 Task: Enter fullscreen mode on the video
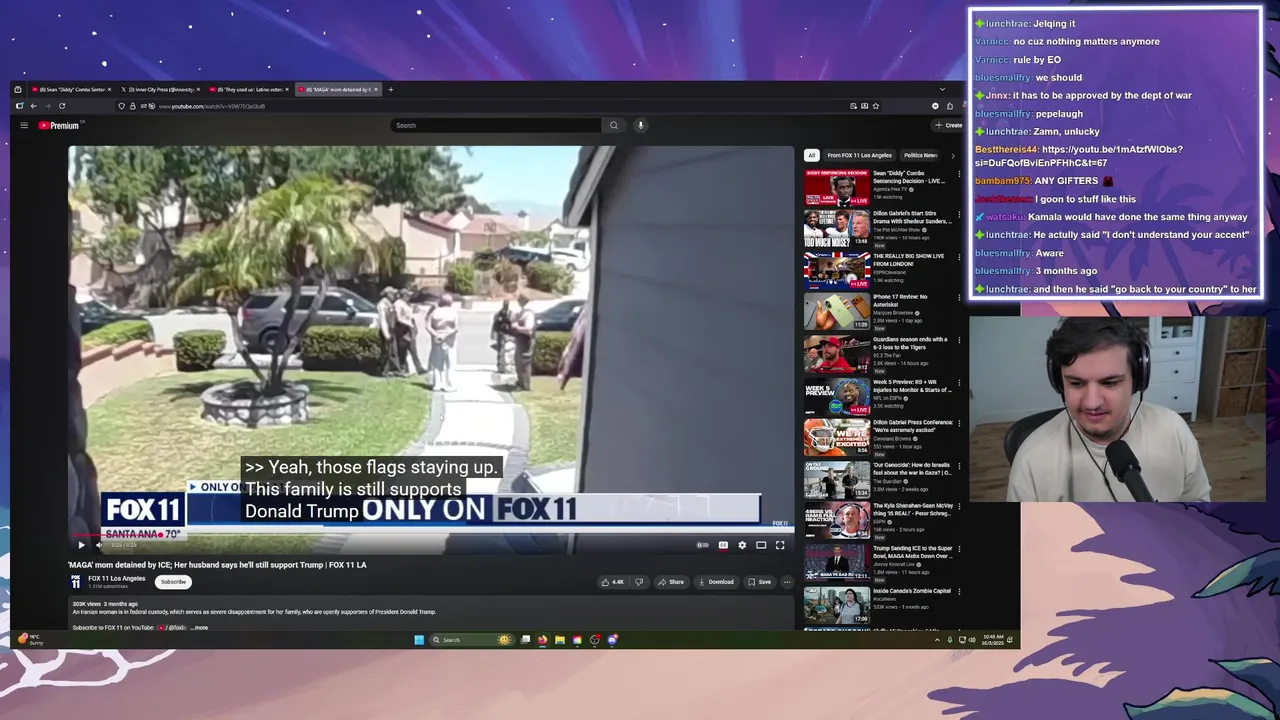pos(780,545)
